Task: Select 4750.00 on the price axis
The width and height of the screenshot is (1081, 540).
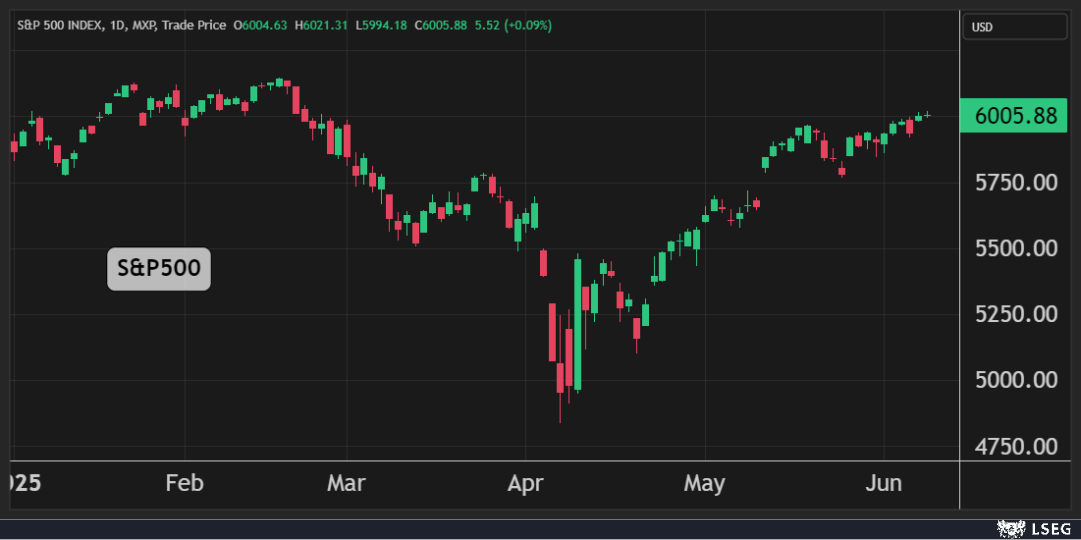Action: [1016, 446]
